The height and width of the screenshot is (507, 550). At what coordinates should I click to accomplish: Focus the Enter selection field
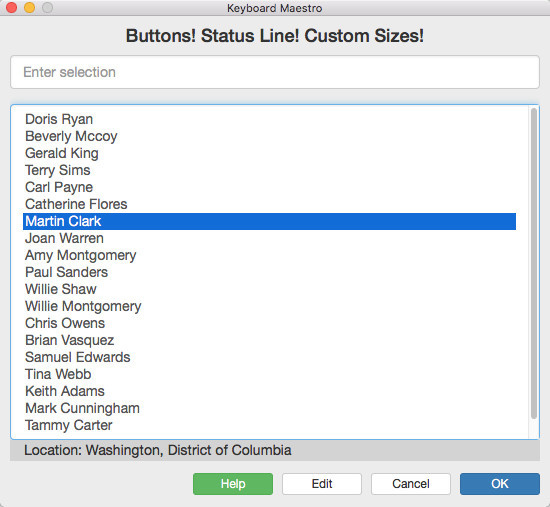tap(275, 72)
